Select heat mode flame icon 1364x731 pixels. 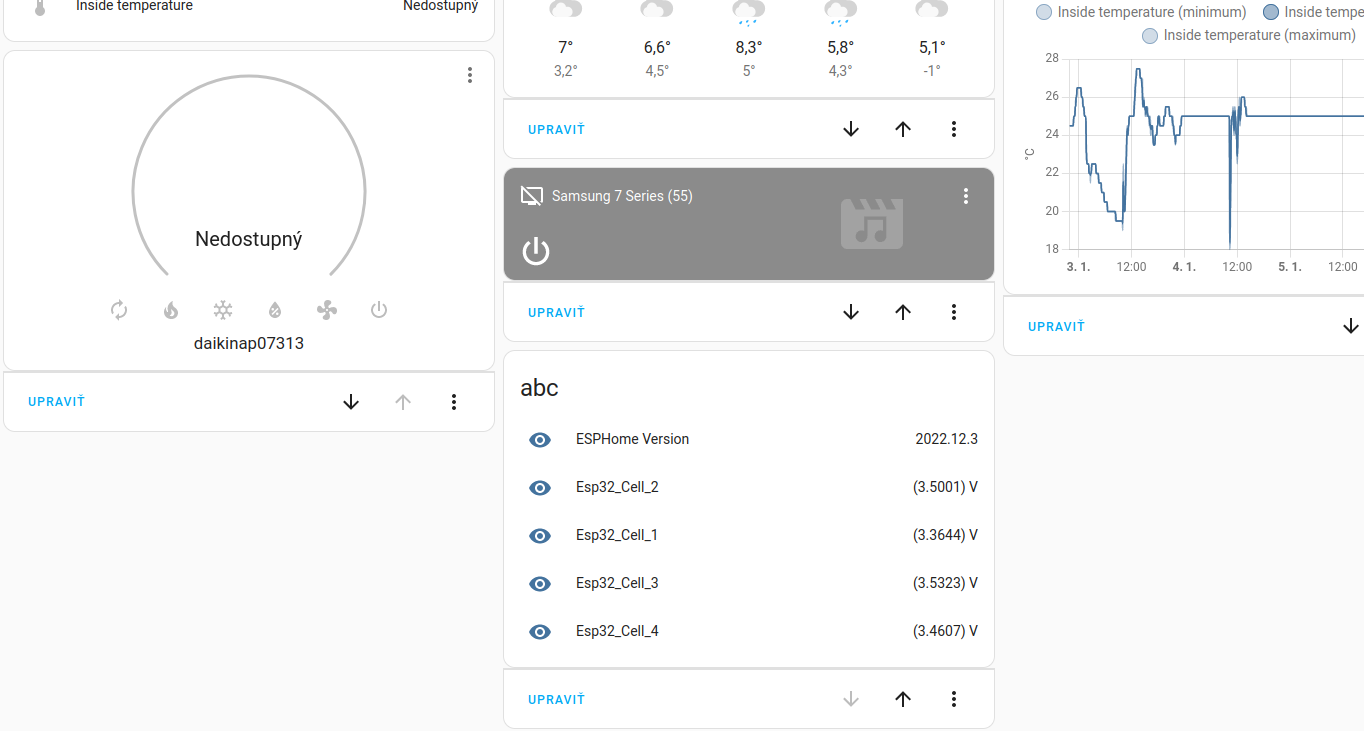point(171,310)
